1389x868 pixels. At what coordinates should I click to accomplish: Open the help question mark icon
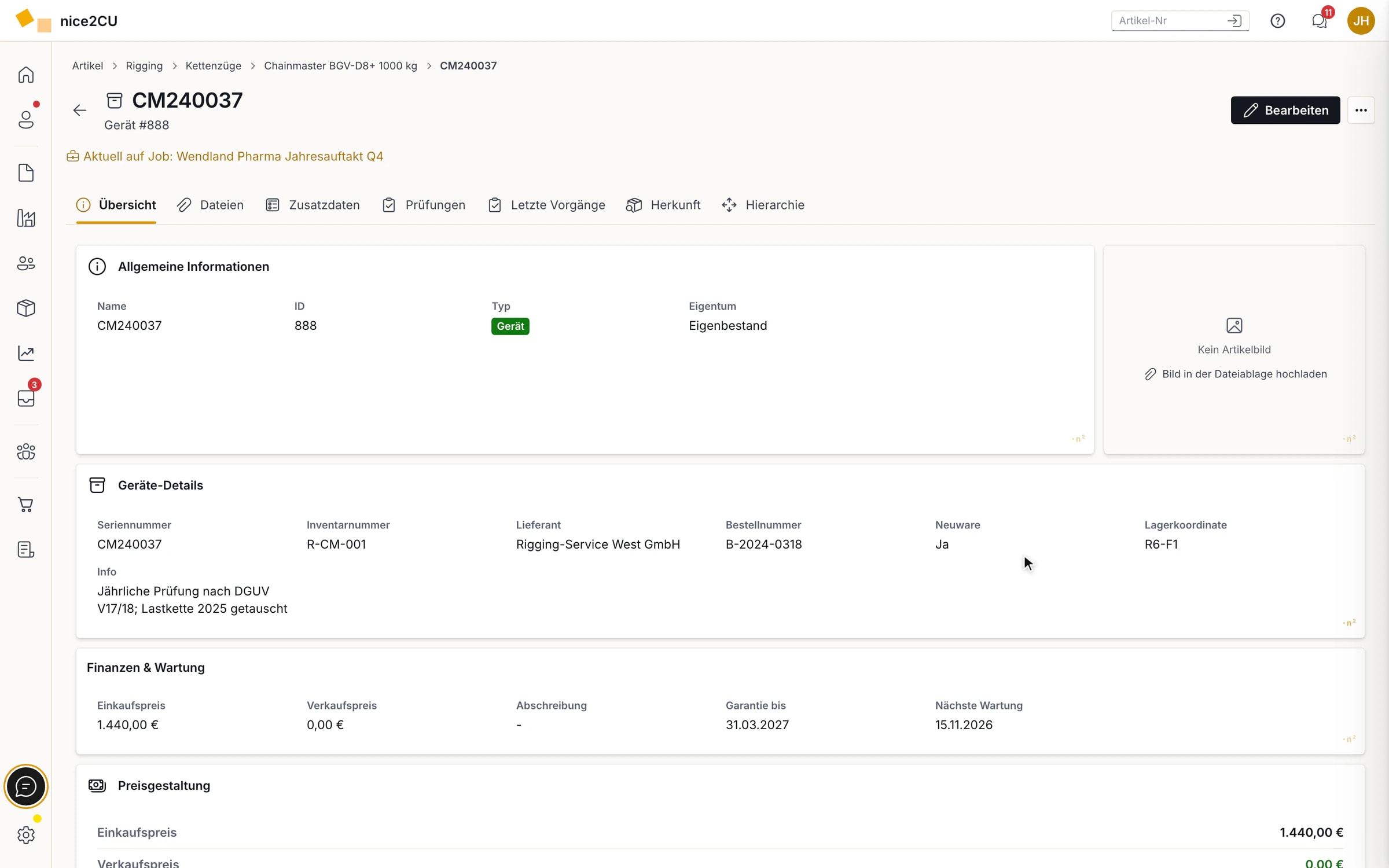coord(1278,21)
